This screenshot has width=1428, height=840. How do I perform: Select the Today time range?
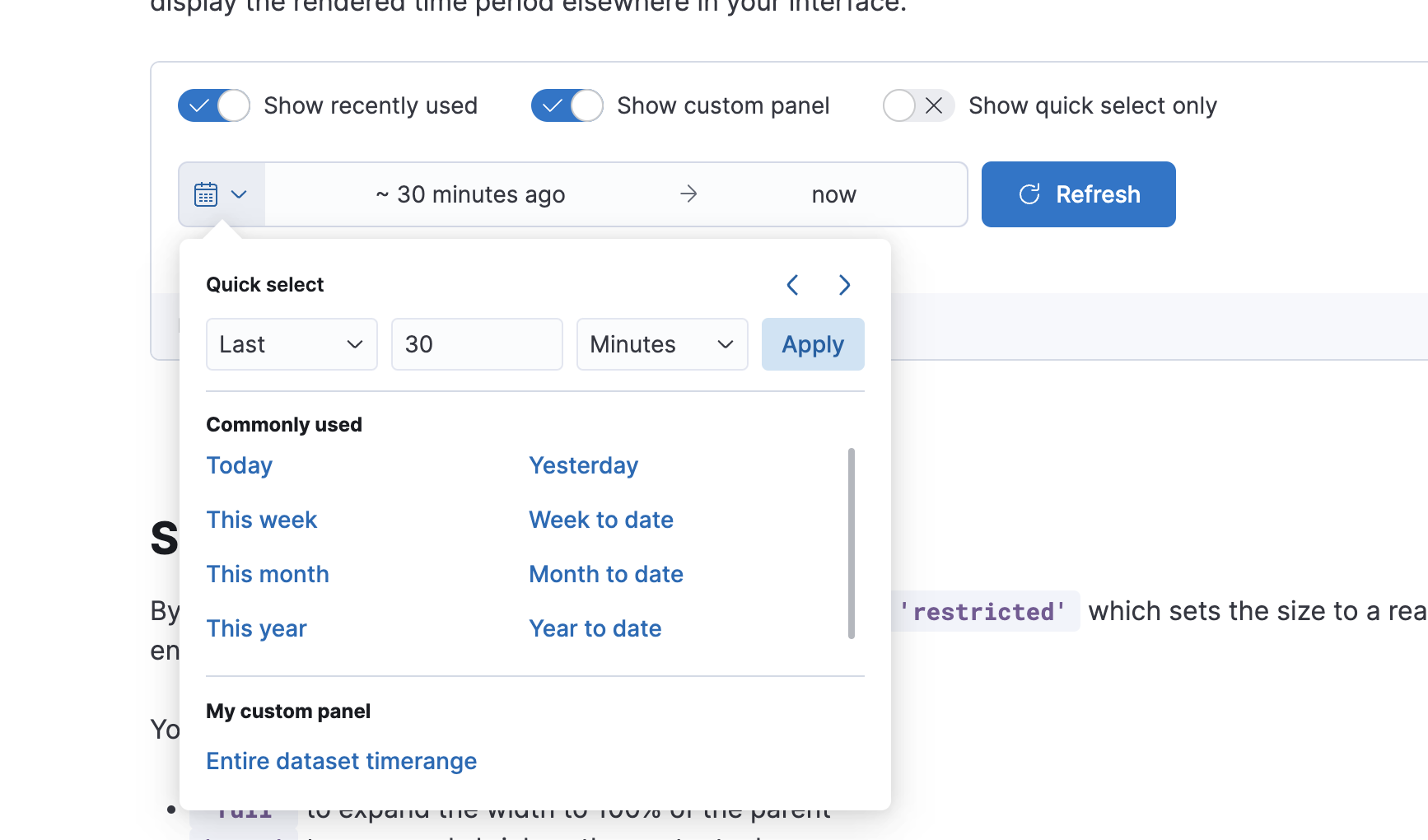click(x=239, y=465)
